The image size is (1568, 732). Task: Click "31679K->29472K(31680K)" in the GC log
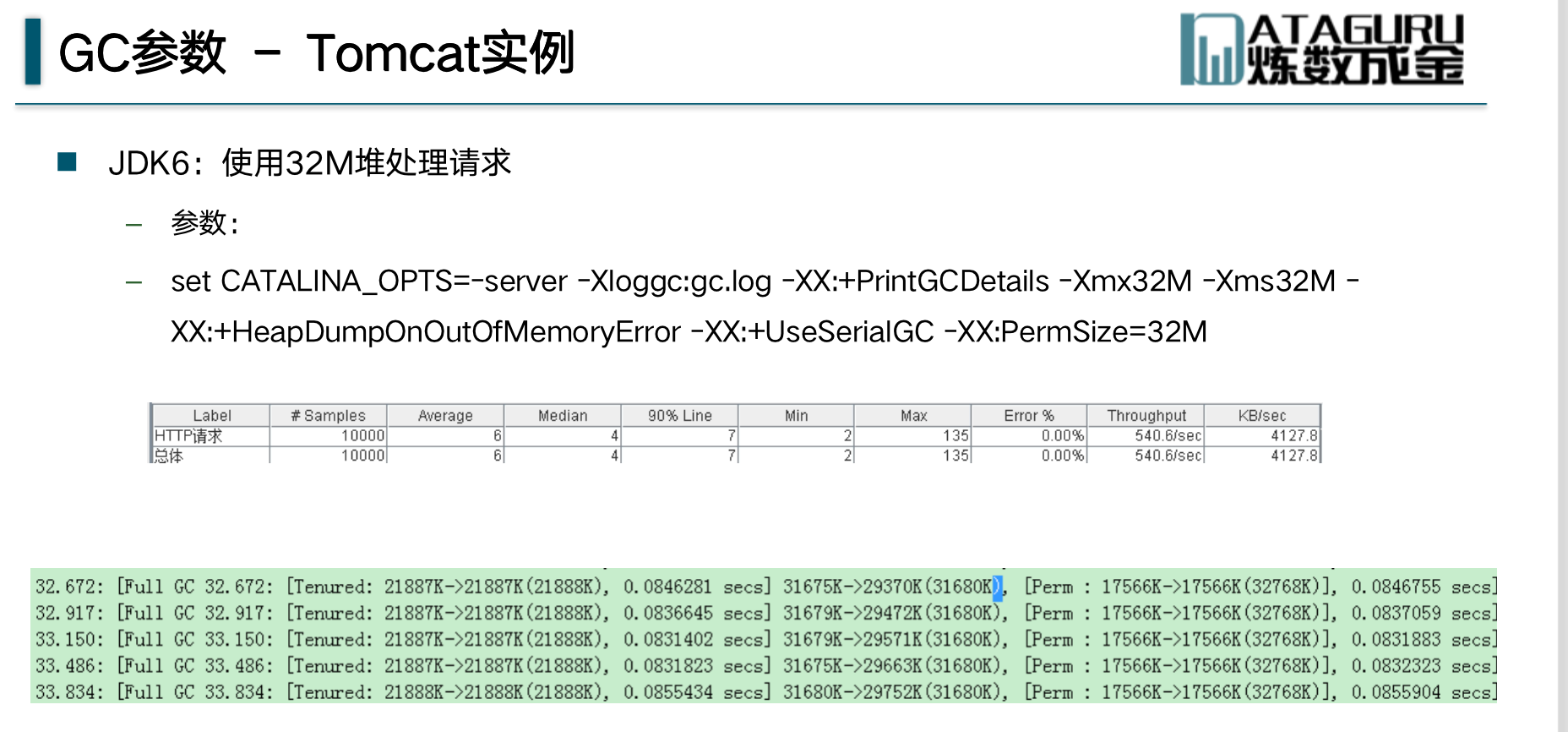(893, 613)
